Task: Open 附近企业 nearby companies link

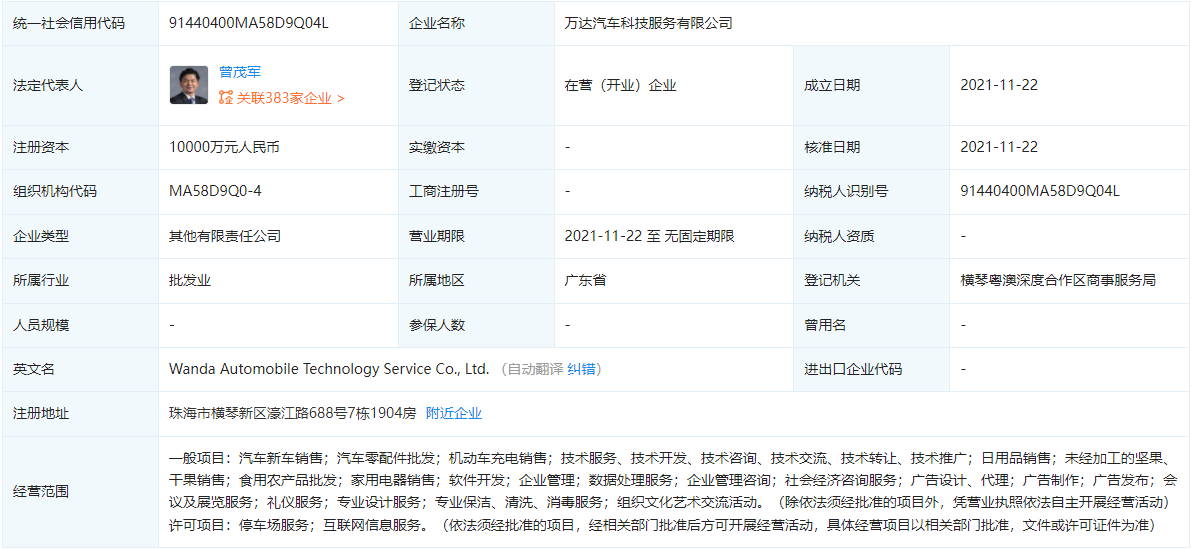Action: [453, 414]
